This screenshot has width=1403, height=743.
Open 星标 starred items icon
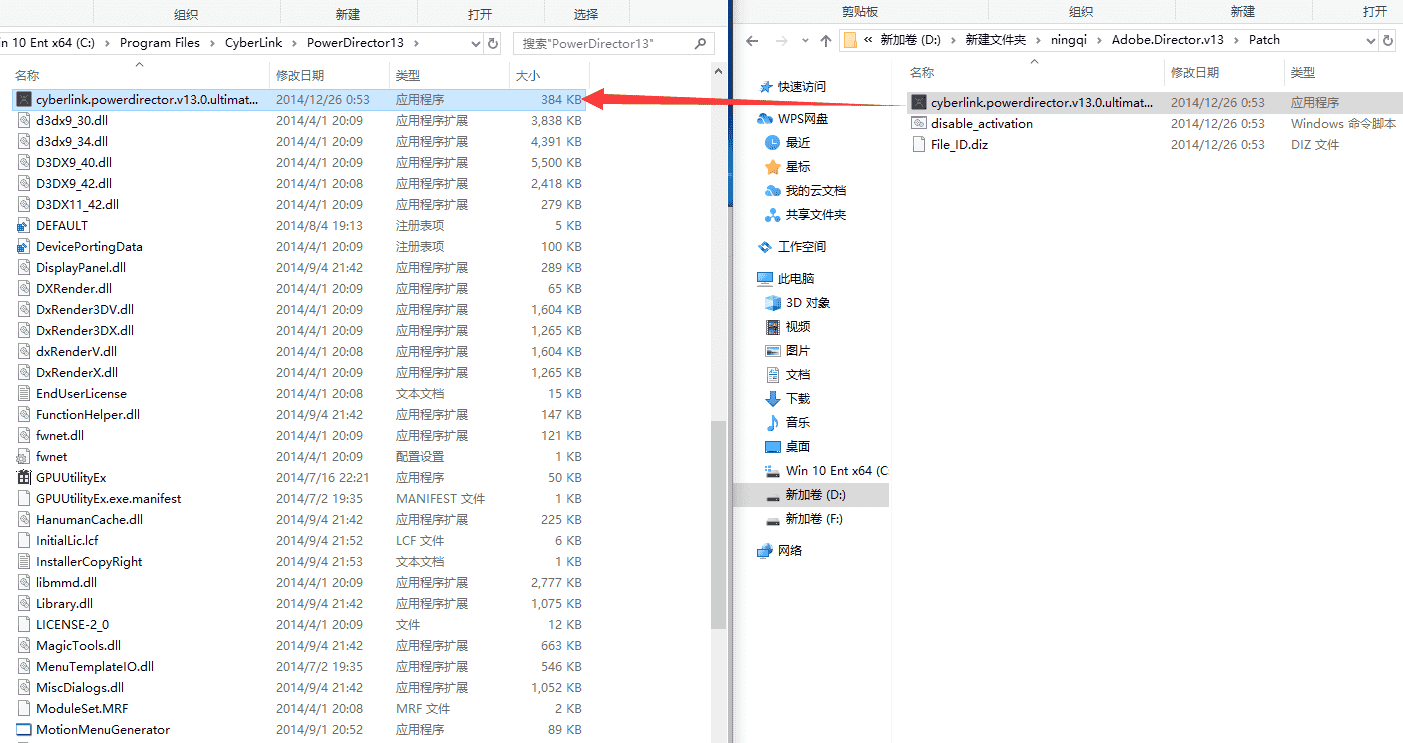pyautogui.click(x=772, y=167)
